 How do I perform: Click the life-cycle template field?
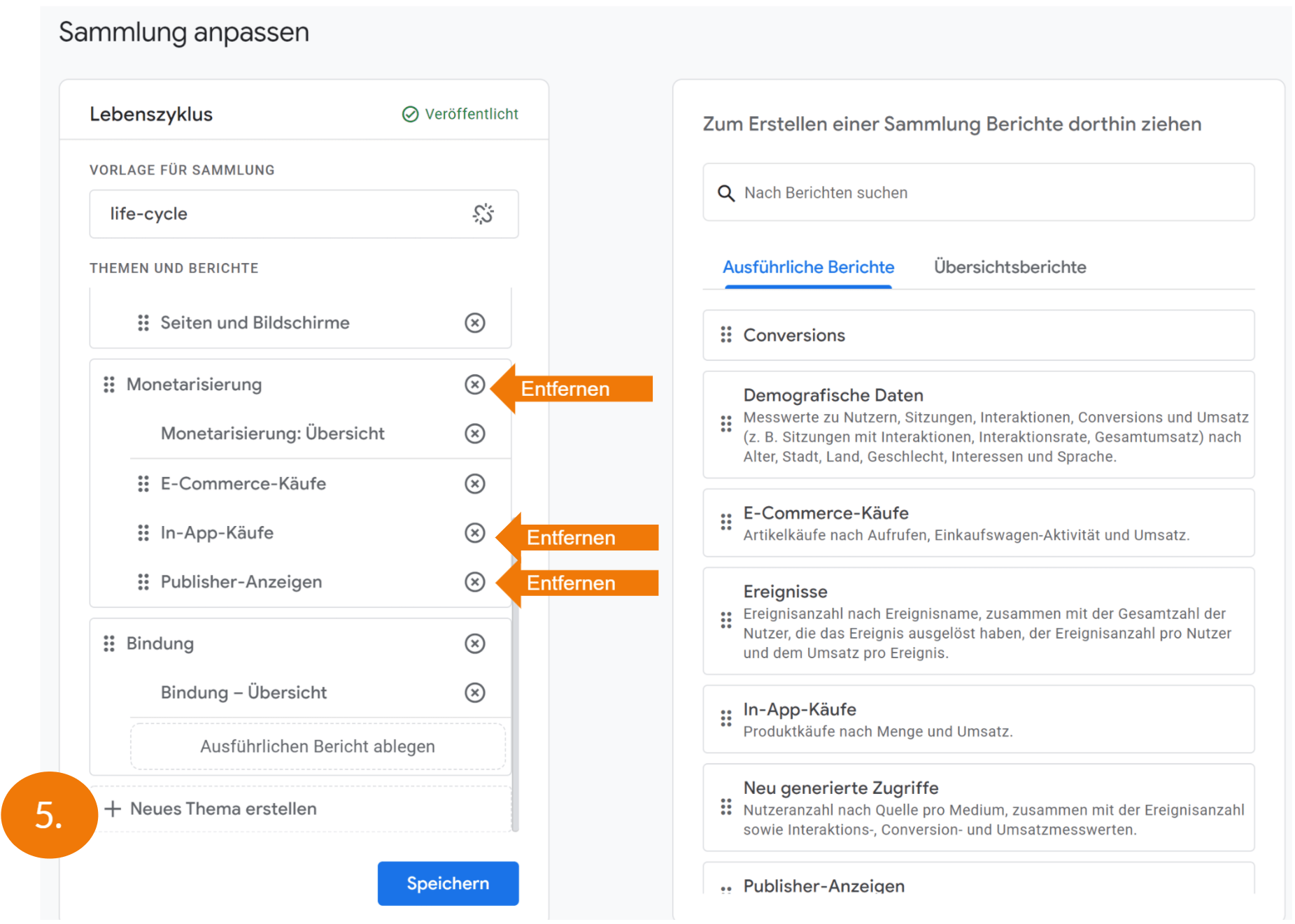point(280,214)
